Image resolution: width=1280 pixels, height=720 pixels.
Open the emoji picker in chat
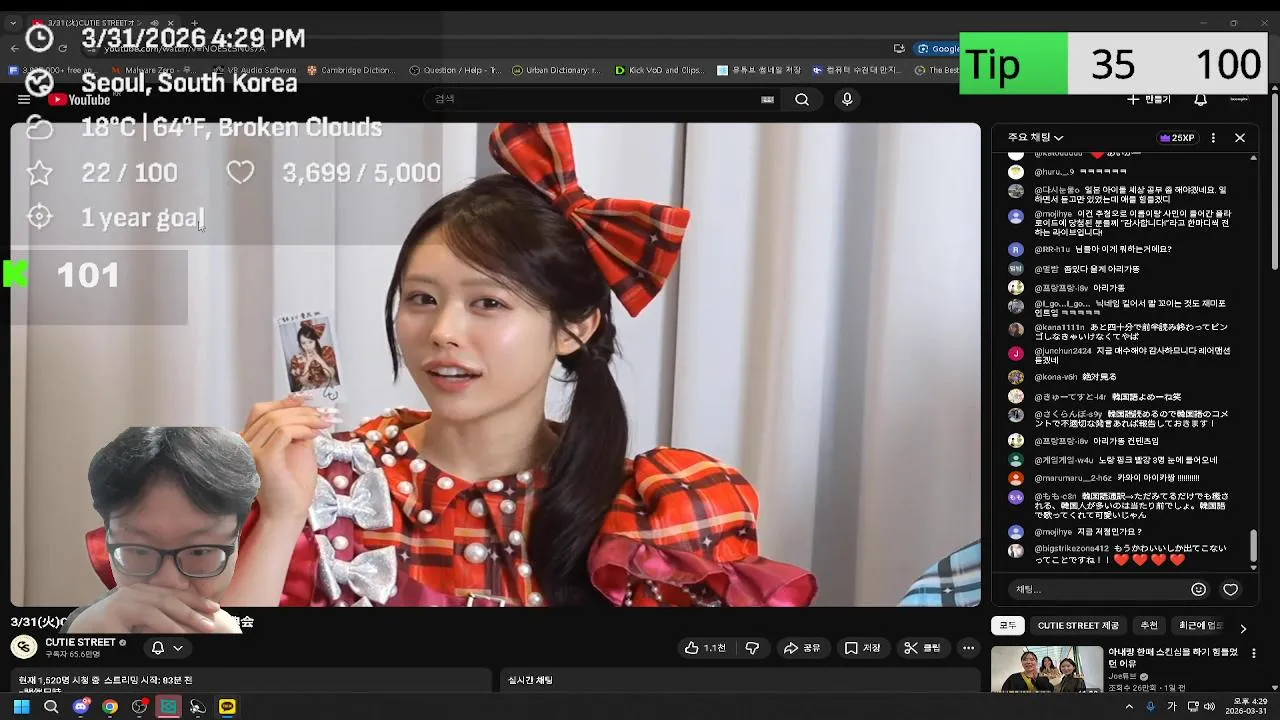click(x=1198, y=589)
